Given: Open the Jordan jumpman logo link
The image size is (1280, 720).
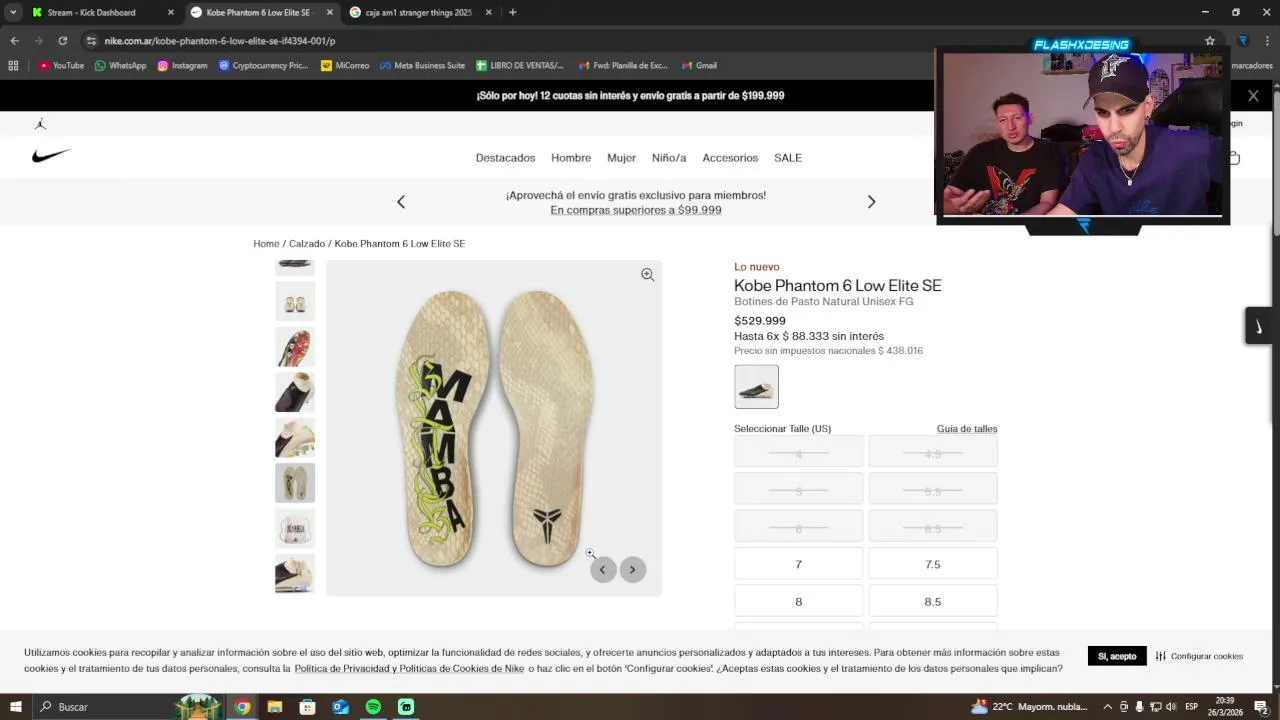Looking at the screenshot, I should coord(40,124).
